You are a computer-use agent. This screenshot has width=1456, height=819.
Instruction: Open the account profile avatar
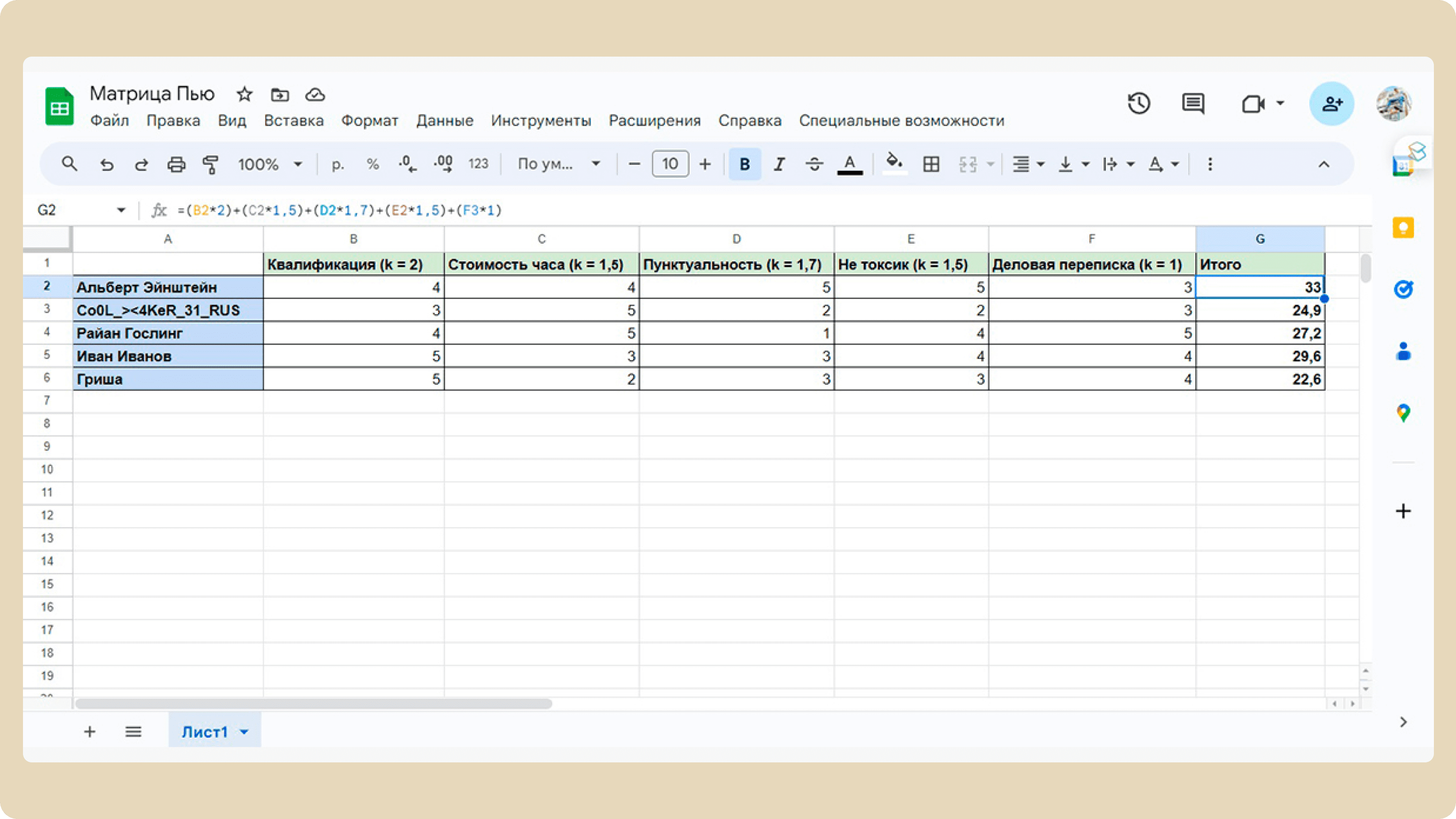(1393, 103)
